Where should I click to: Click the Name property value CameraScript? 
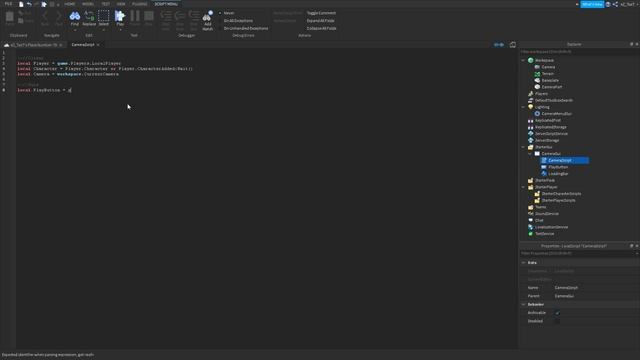(x=566, y=288)
